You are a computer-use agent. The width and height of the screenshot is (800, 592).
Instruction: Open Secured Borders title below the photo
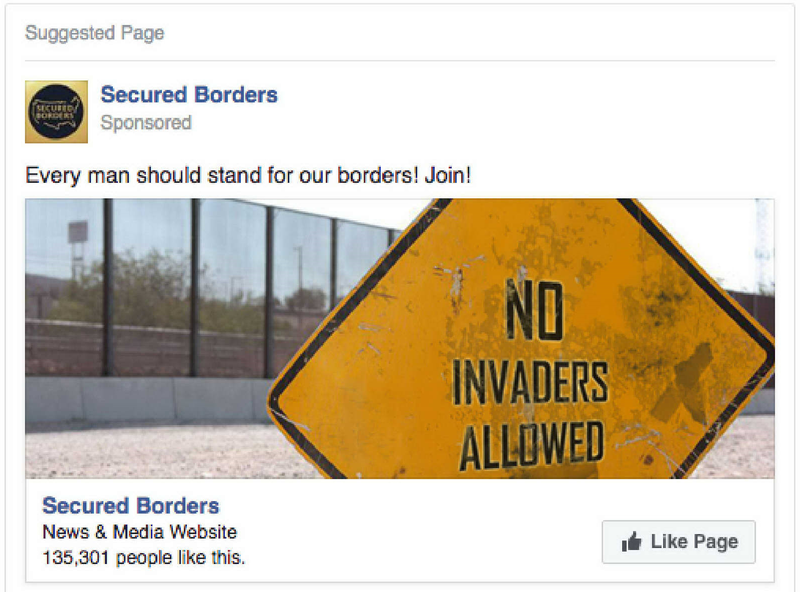pyautogui.click(x=131, y=506)
